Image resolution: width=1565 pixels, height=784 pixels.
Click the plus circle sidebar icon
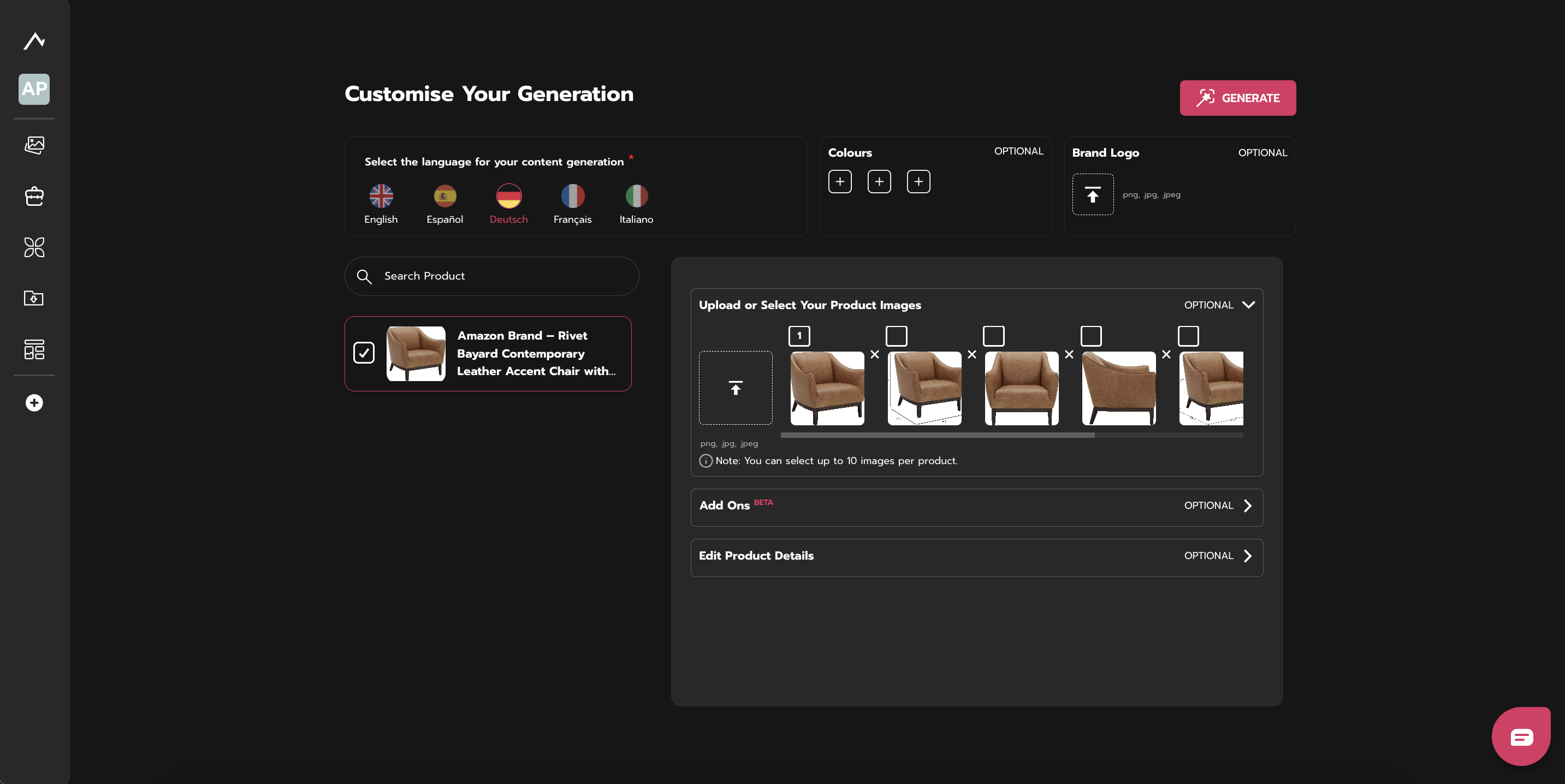coord(34,402)
